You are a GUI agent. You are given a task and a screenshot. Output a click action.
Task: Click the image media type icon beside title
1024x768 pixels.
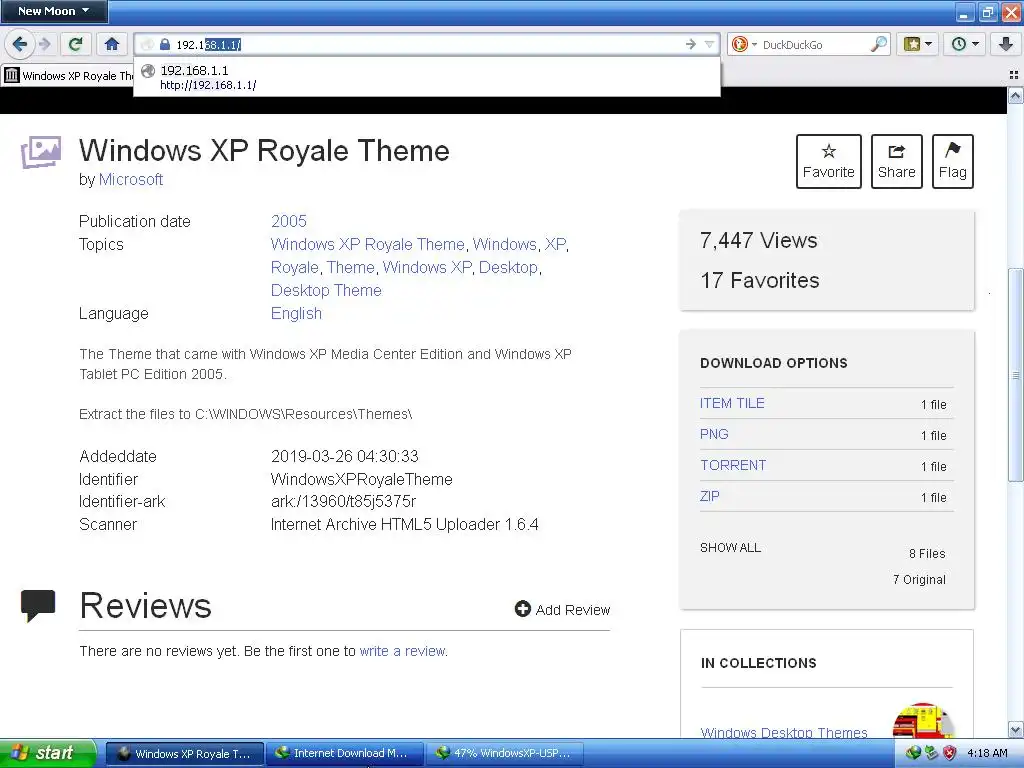click(41, 152)
